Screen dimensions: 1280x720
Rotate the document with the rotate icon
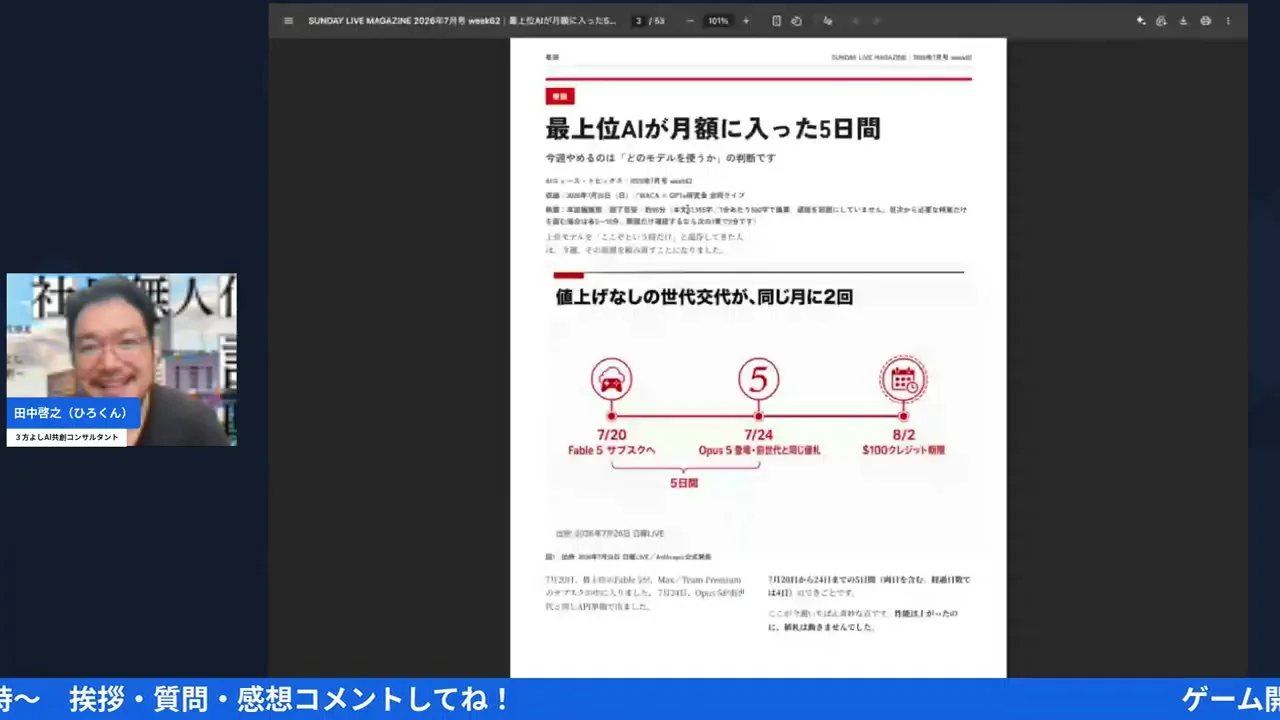tap(797, 21)
